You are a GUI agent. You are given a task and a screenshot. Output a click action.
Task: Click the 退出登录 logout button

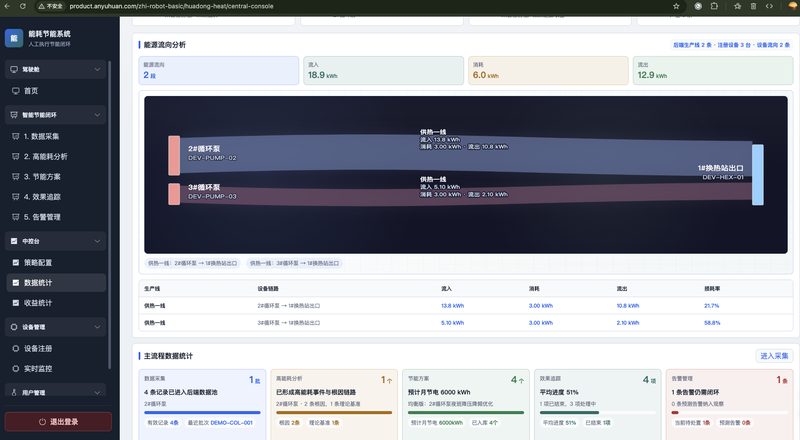tap(58, 422)
